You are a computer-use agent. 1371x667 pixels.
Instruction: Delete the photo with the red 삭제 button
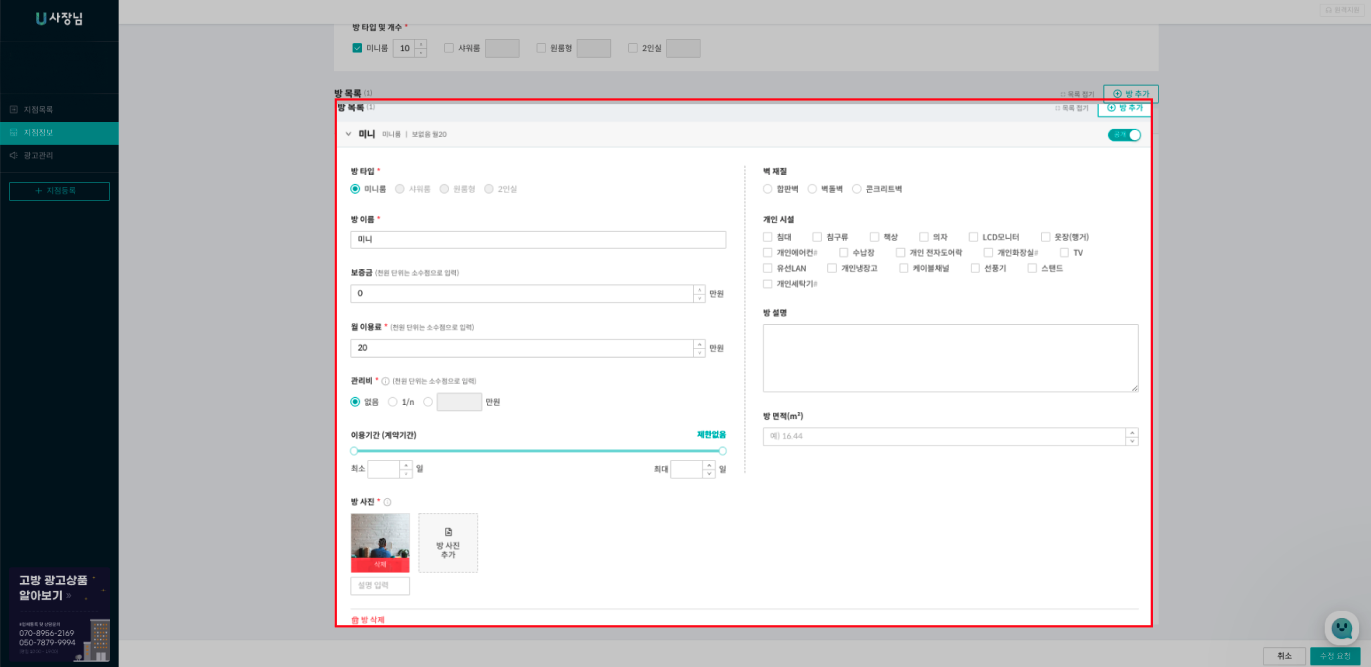[x=380, y=565]
